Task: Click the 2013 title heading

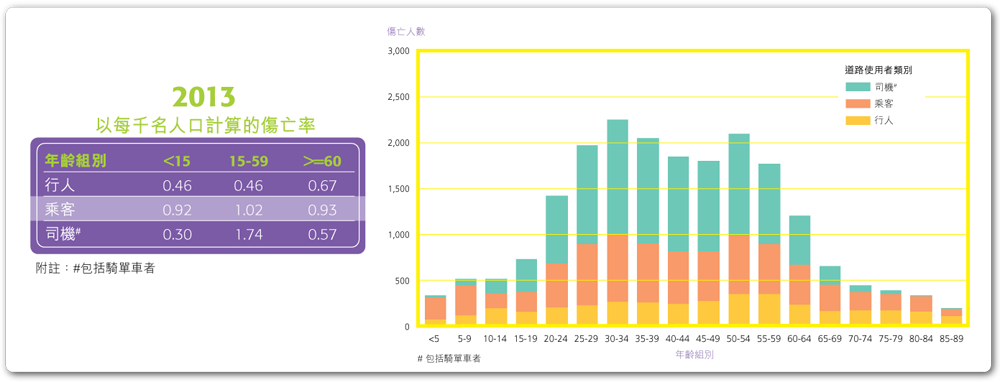Action: pos(203,97)
